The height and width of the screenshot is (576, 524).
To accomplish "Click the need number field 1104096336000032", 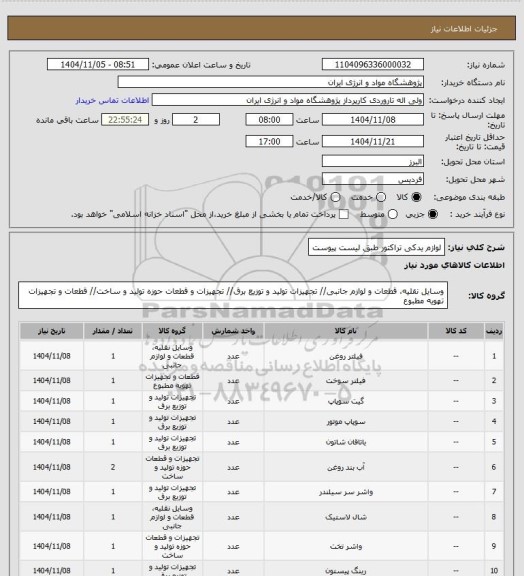I will (373, 65).
